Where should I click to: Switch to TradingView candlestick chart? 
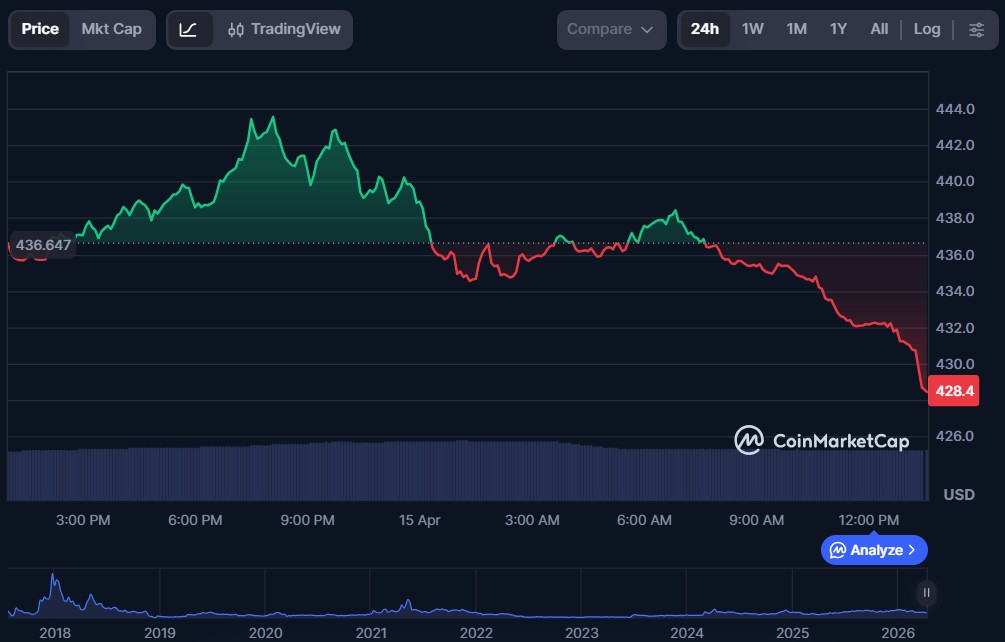283,30
